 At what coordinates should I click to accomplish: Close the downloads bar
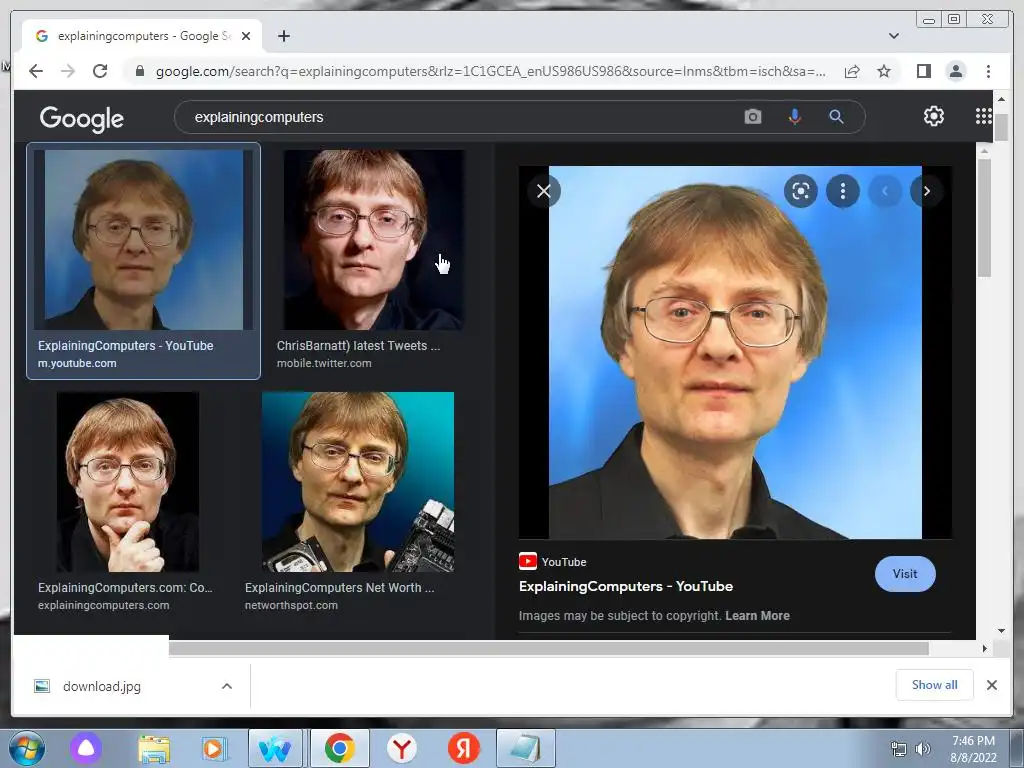pyautogui.click(x=991, y=685)
